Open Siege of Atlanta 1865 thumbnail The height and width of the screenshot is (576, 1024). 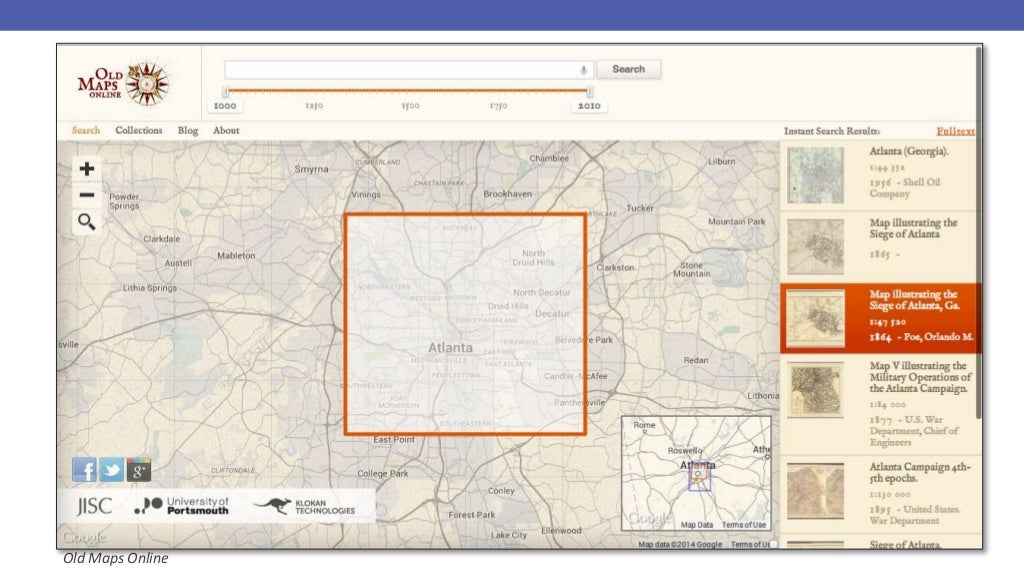point(815,246)
